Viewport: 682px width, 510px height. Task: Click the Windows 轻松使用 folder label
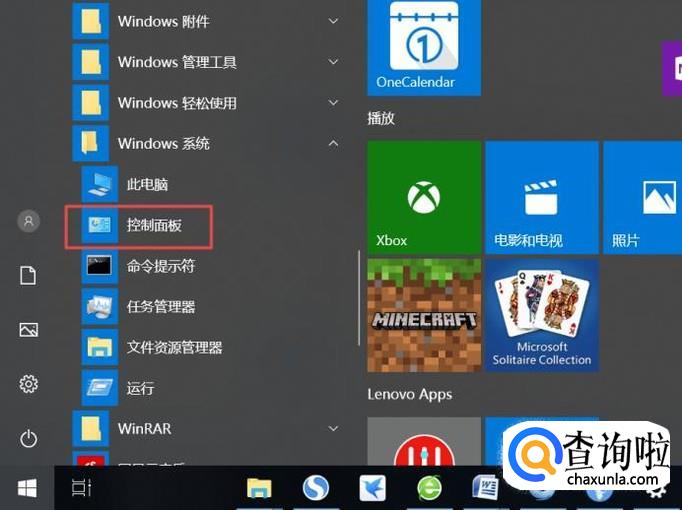177,103
